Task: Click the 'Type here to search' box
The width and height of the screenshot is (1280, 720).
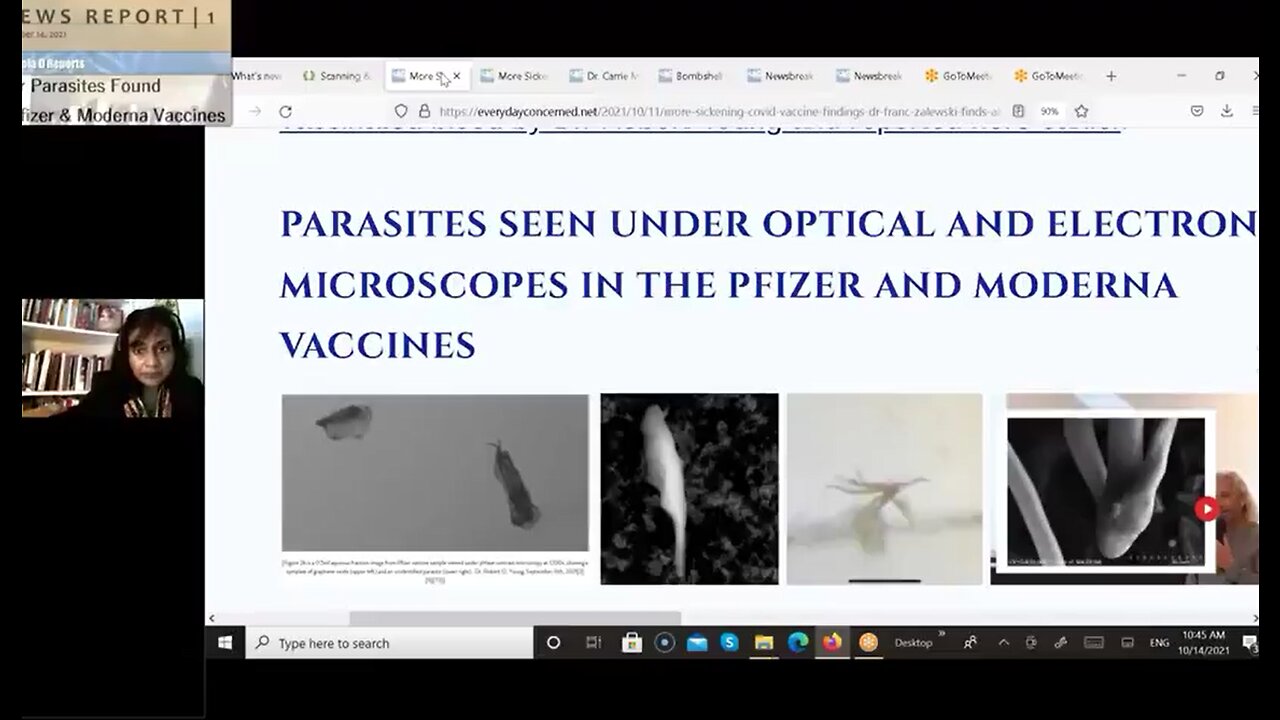Action: pos(389,643)
